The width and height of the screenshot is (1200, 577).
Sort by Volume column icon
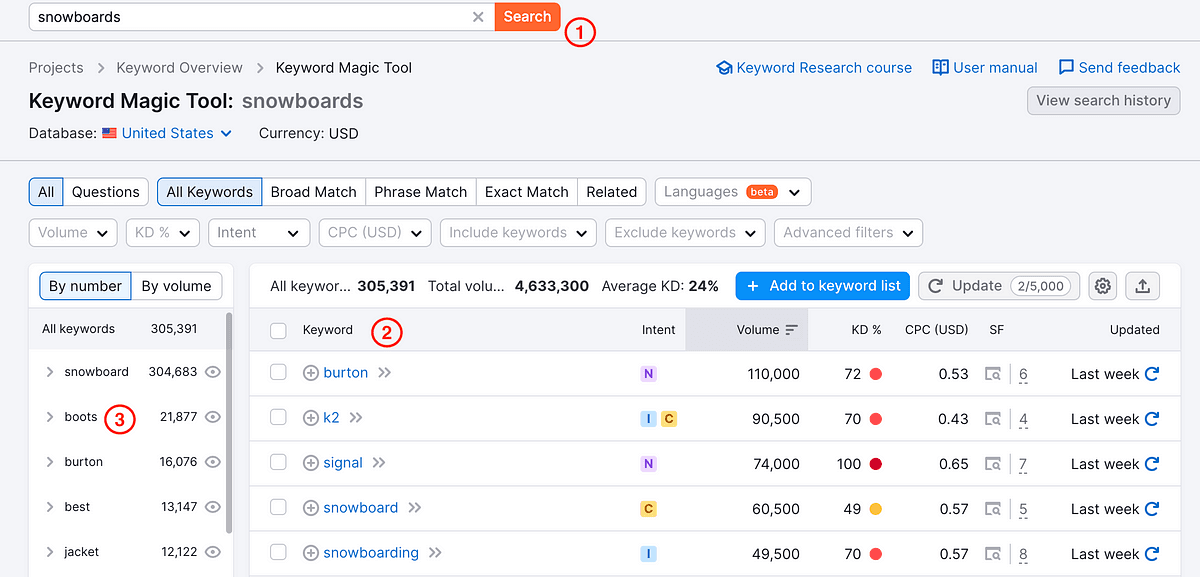[x=792, y=330]
